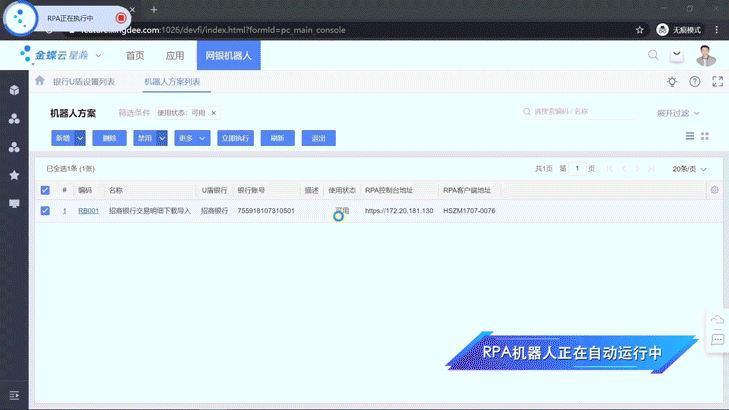
Task: Click the RPA控制台地址 column header
Action: click(x=389, y=190)
